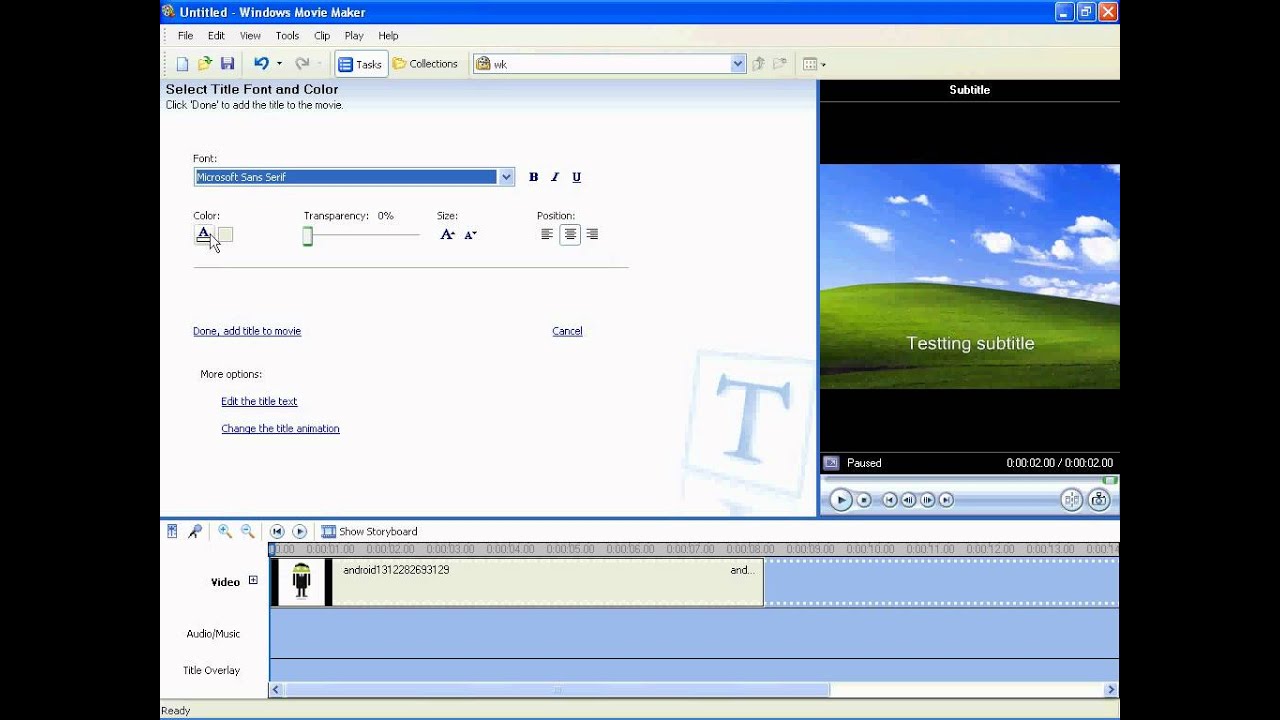Select the android clip thumbnail on the timeline
1280x720 pixels.
(301, 582)
